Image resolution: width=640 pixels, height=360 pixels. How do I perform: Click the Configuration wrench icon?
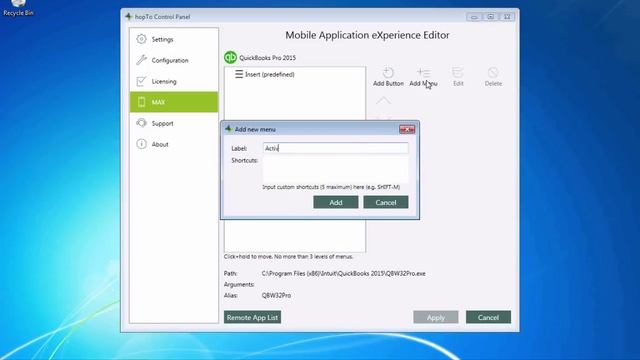[141, 60]
